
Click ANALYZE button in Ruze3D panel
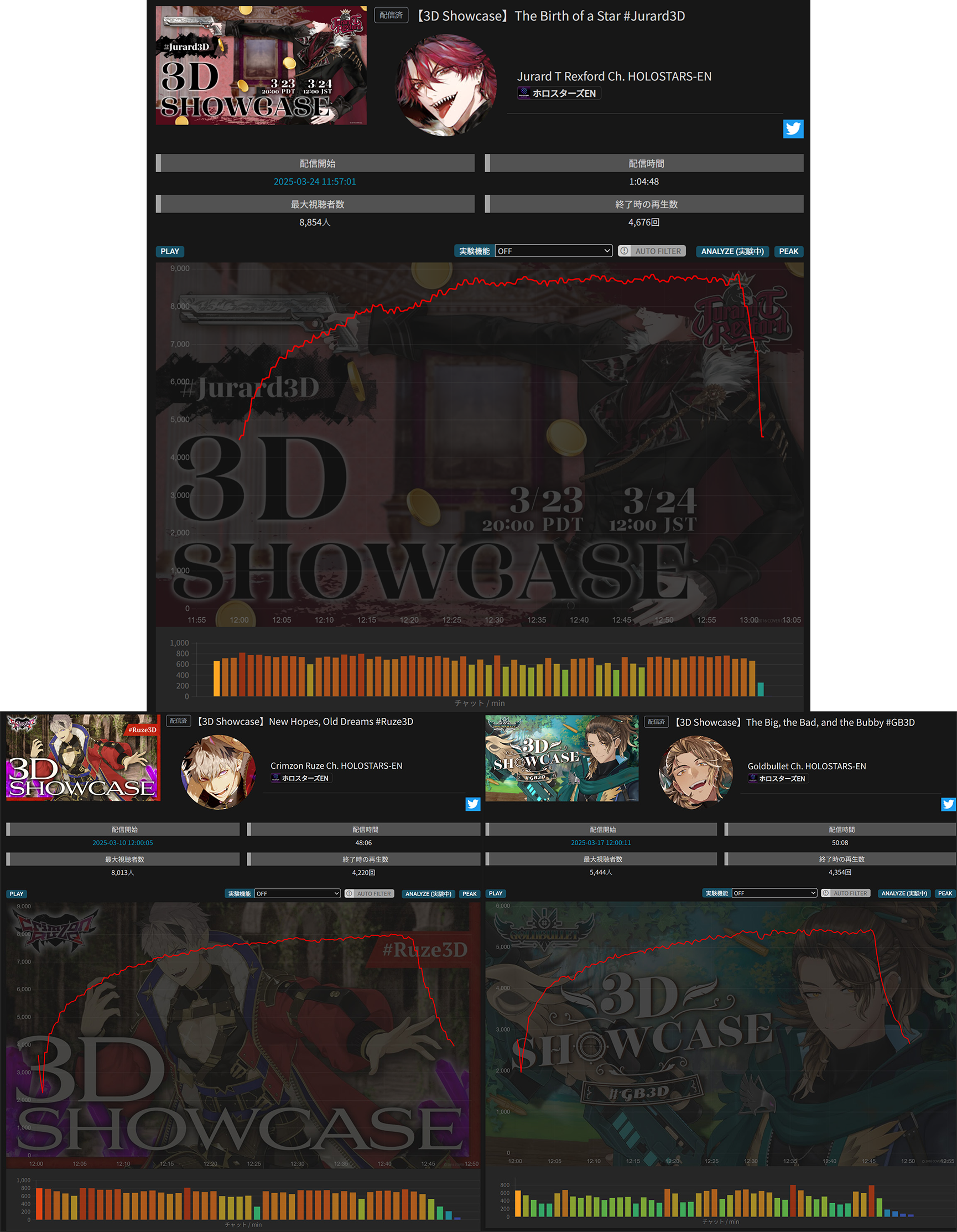point(429,893)
